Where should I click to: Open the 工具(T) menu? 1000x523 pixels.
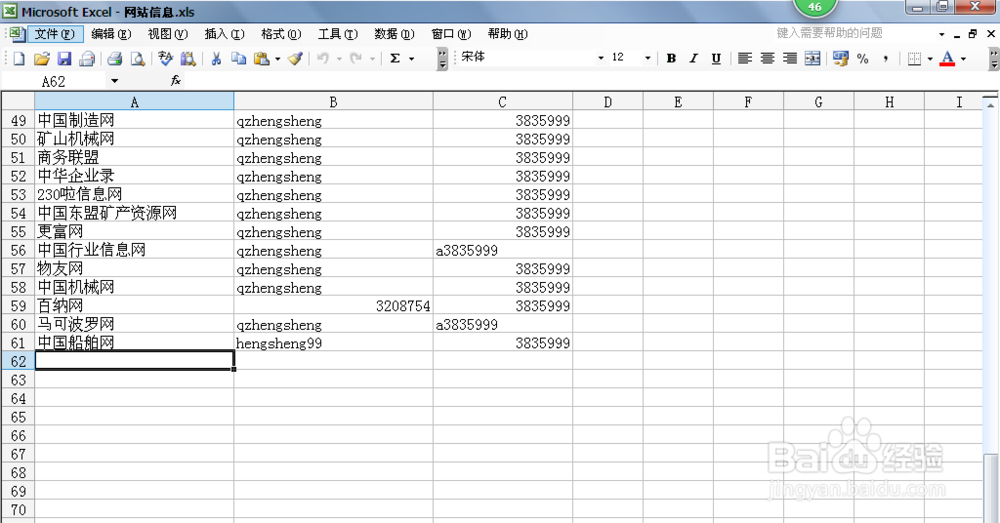(x=338, y=34)
